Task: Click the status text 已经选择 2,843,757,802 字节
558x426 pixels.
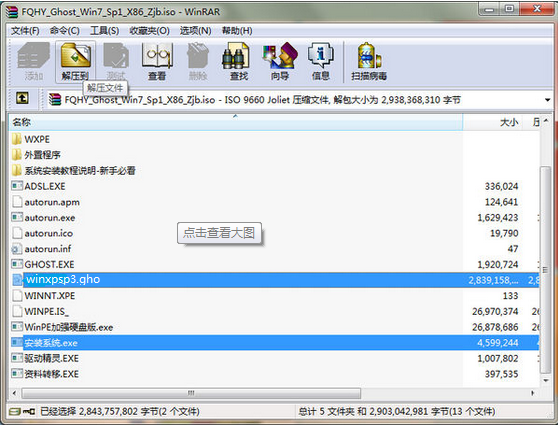Action: click(x=99, y=412)
